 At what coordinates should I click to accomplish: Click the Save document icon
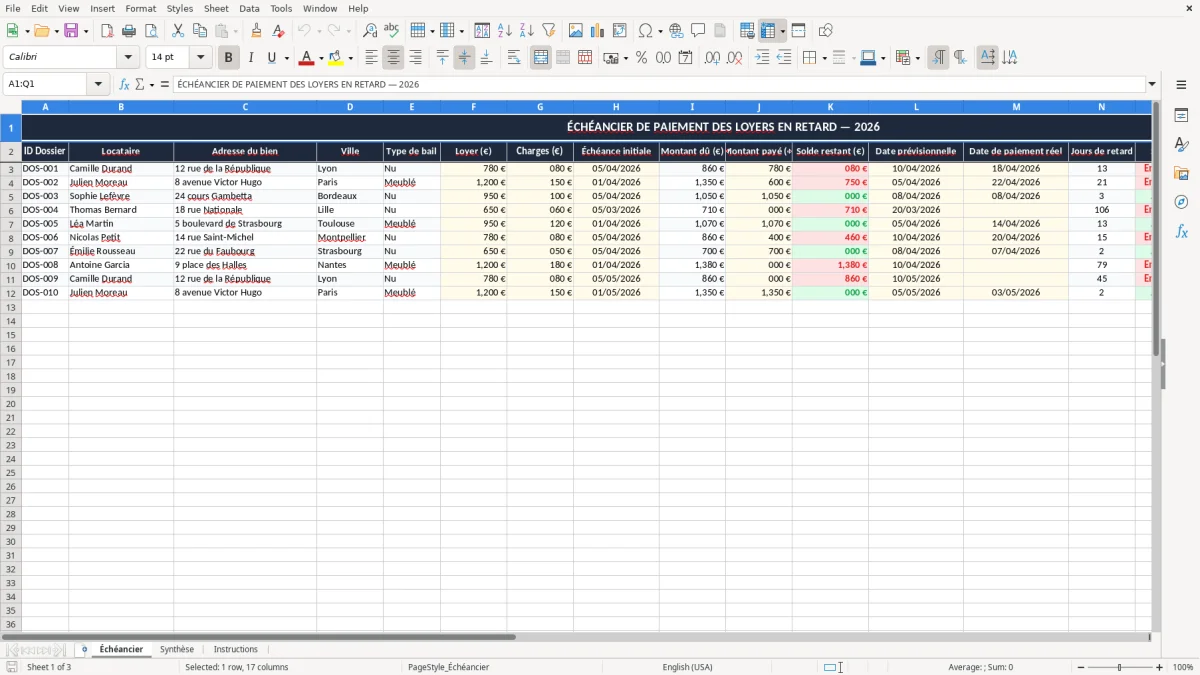click(x=71, y=31)
